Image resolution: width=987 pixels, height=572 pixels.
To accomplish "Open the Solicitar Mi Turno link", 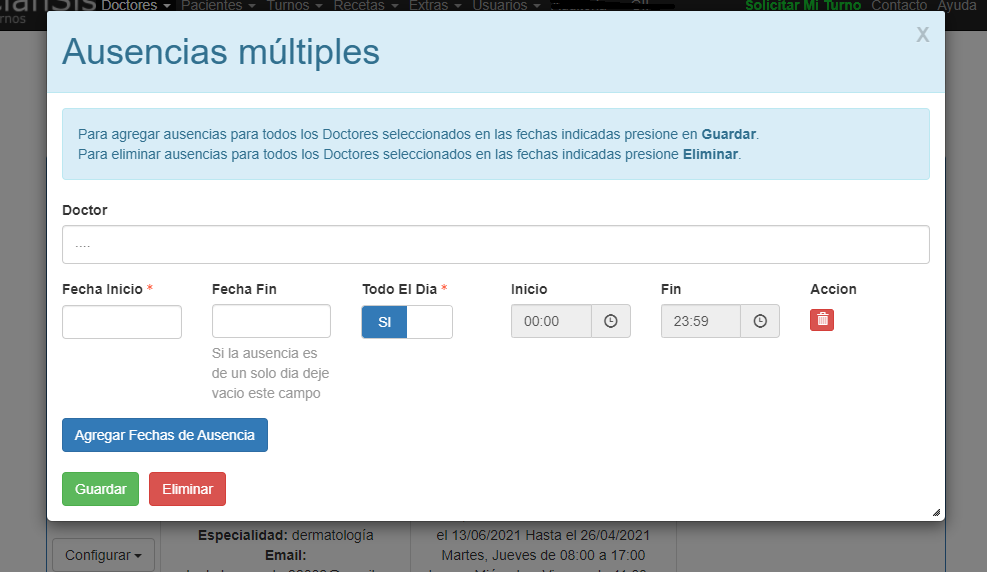I will coord(803,6).
